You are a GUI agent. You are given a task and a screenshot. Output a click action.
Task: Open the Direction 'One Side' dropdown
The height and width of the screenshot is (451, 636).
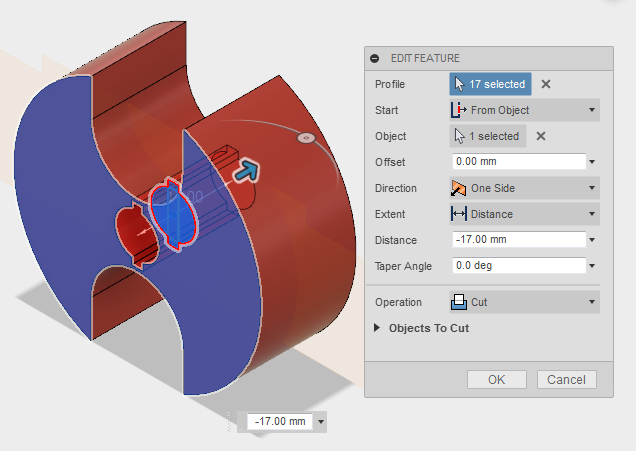click(524, 188)
